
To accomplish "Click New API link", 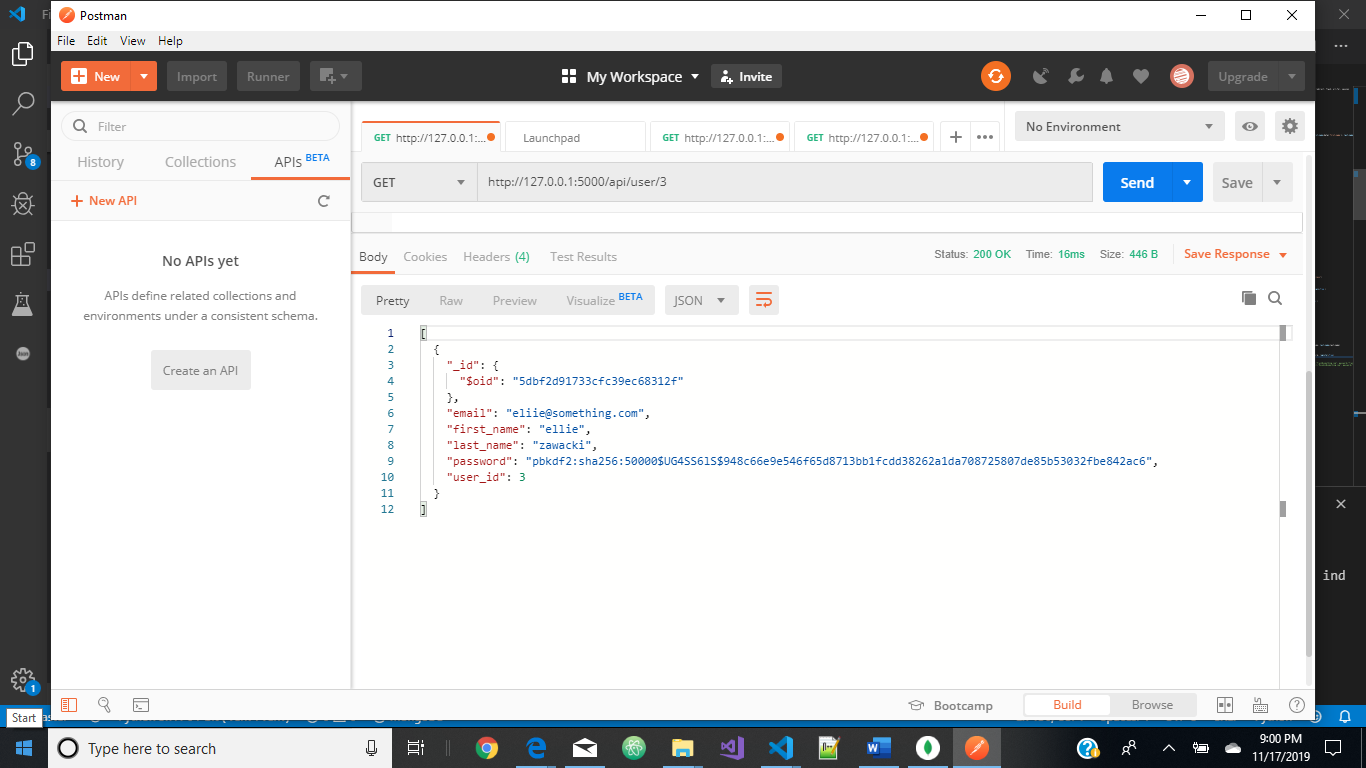I will (x=104, y=201).
